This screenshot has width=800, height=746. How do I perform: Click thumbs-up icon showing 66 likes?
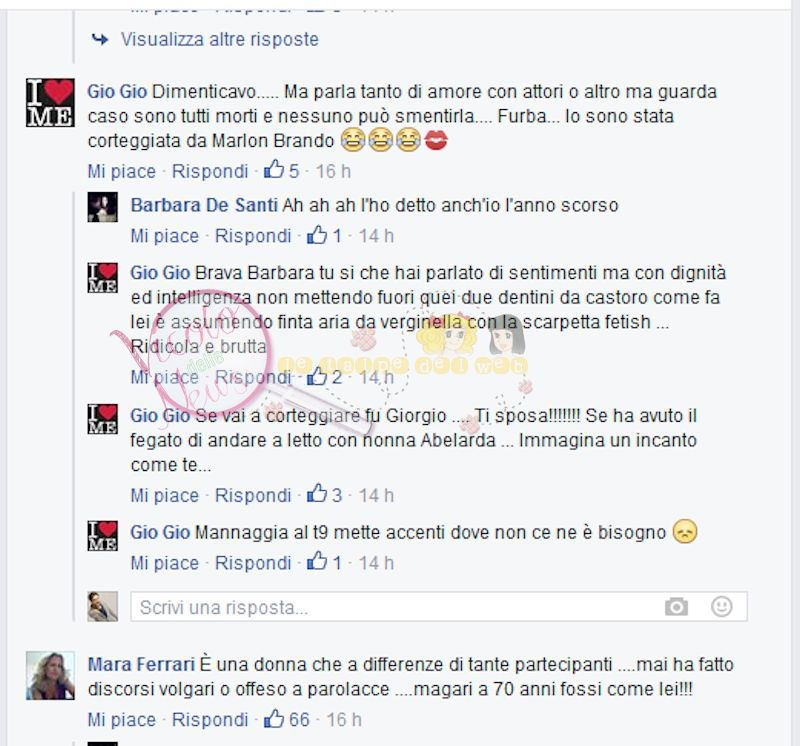[x=274, y=718]
